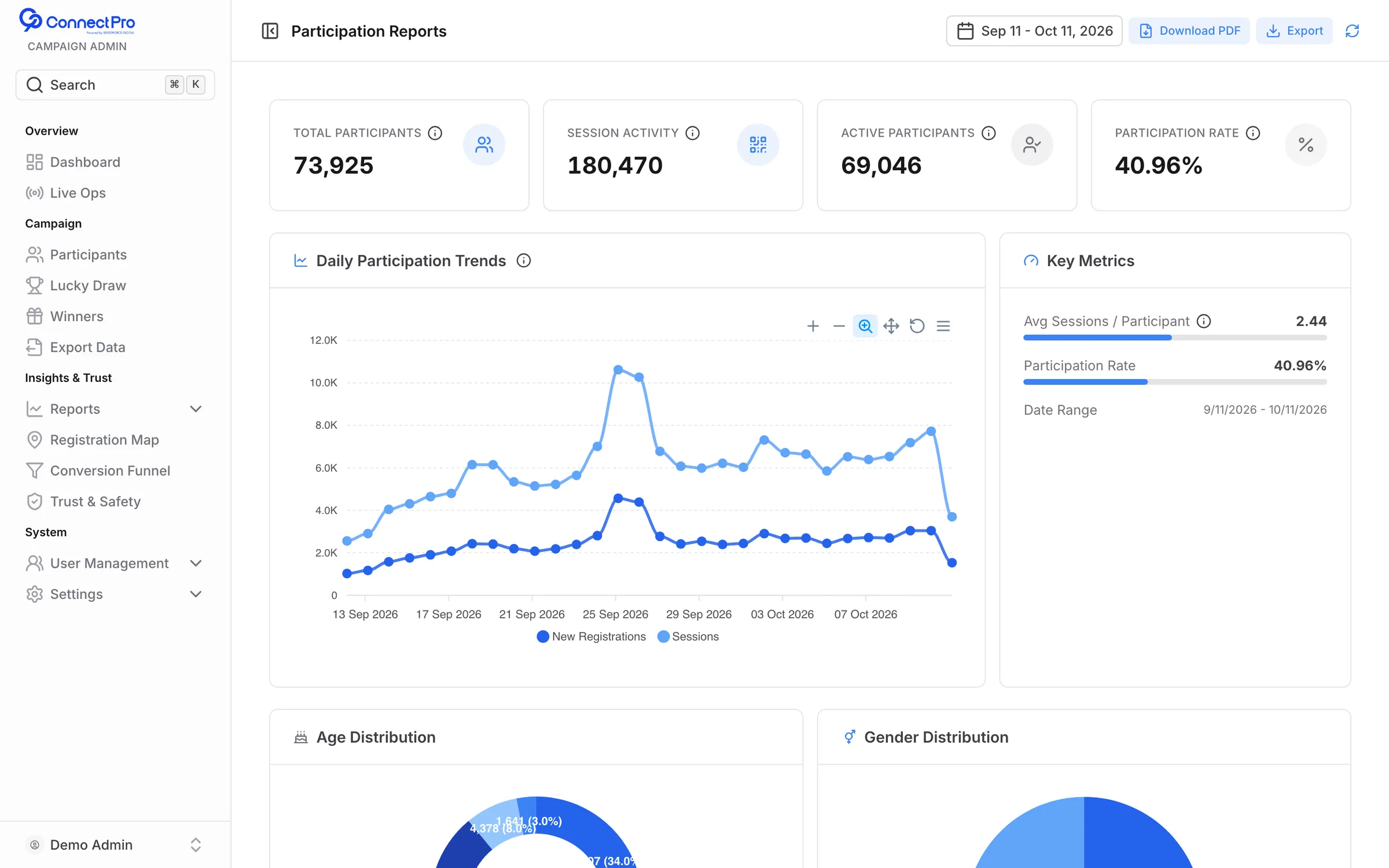
Task: Show info for Daily Participation Trends
Action: click(x=524, y=260)
